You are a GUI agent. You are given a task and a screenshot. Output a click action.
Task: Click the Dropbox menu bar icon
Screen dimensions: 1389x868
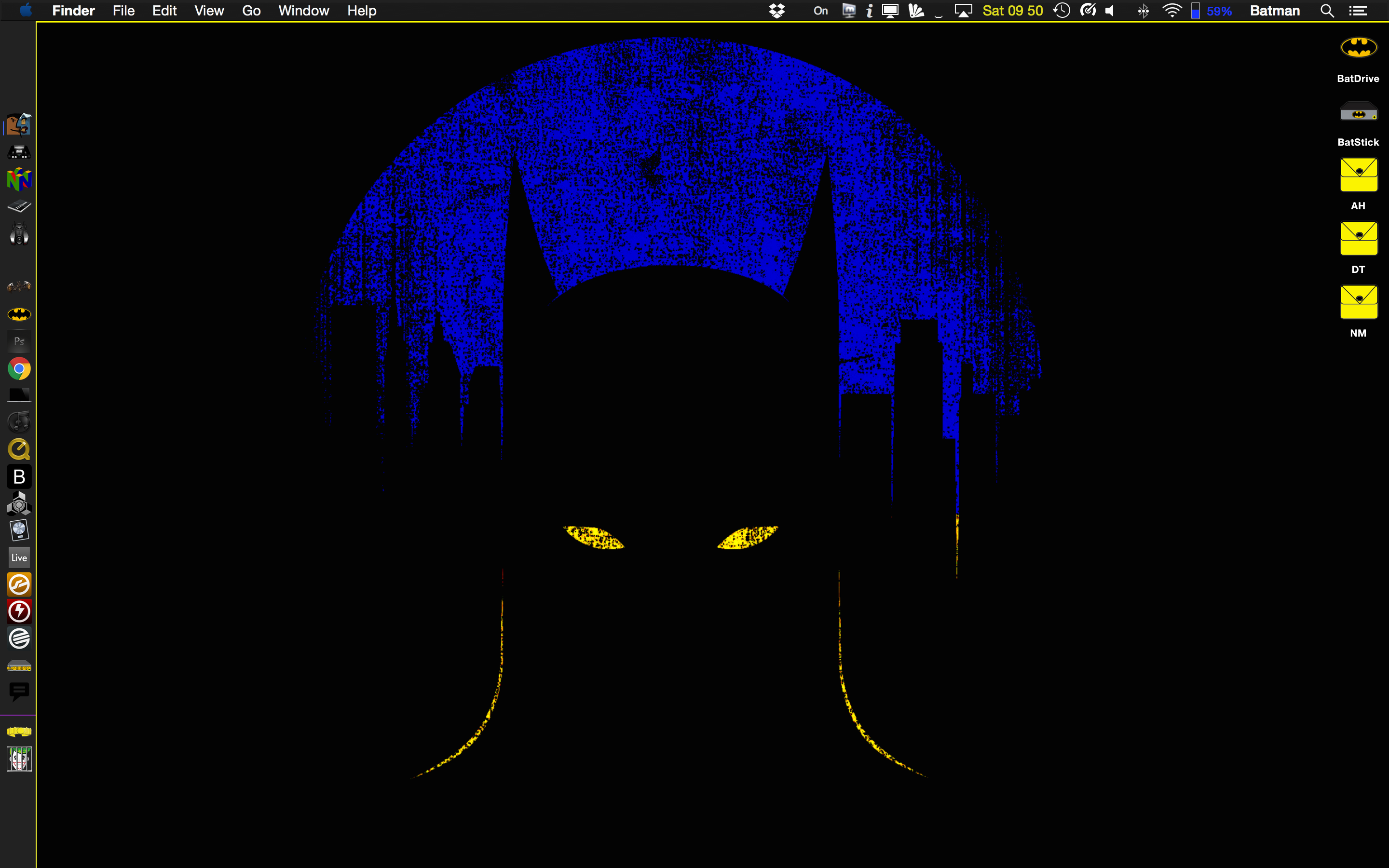[x=776, y=11]
